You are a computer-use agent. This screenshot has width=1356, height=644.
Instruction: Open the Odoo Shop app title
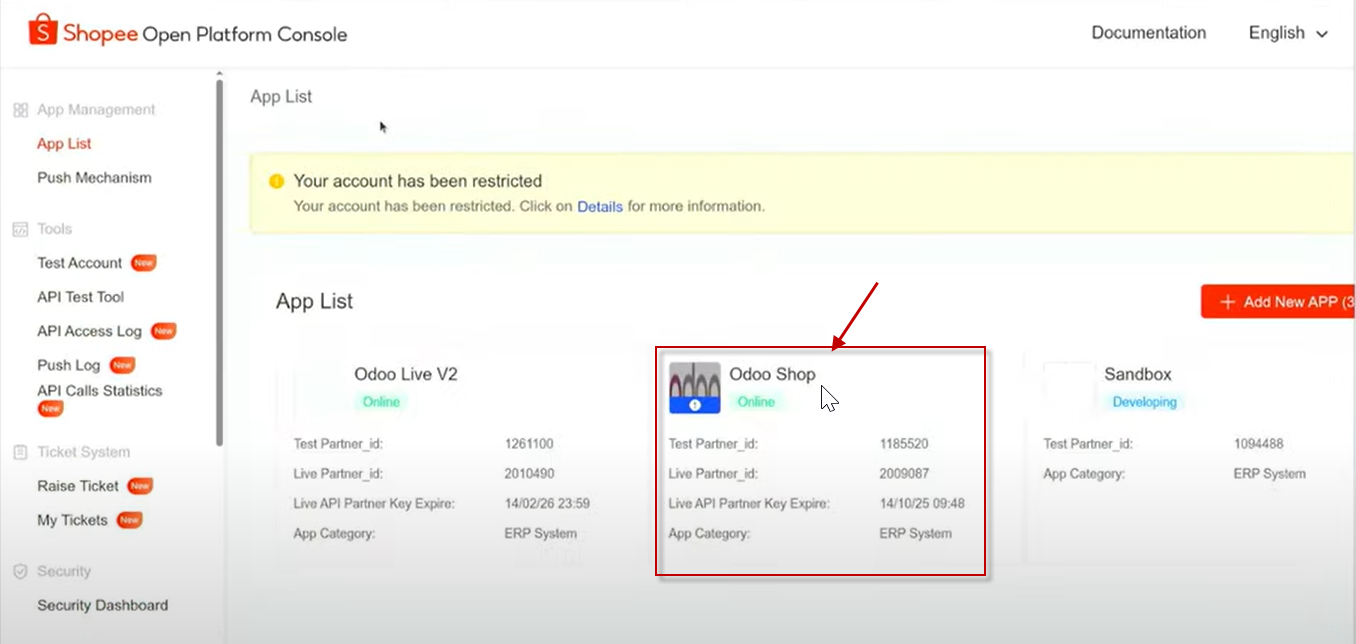(772, 374)
